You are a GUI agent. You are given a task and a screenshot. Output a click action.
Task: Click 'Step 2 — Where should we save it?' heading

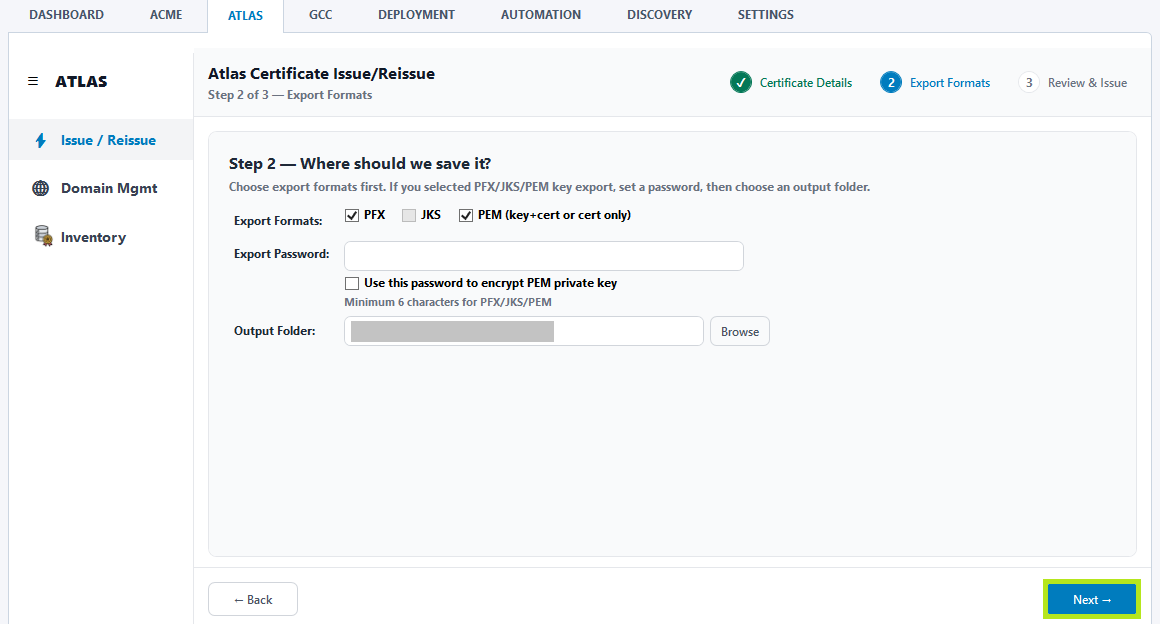click(360, 164)
